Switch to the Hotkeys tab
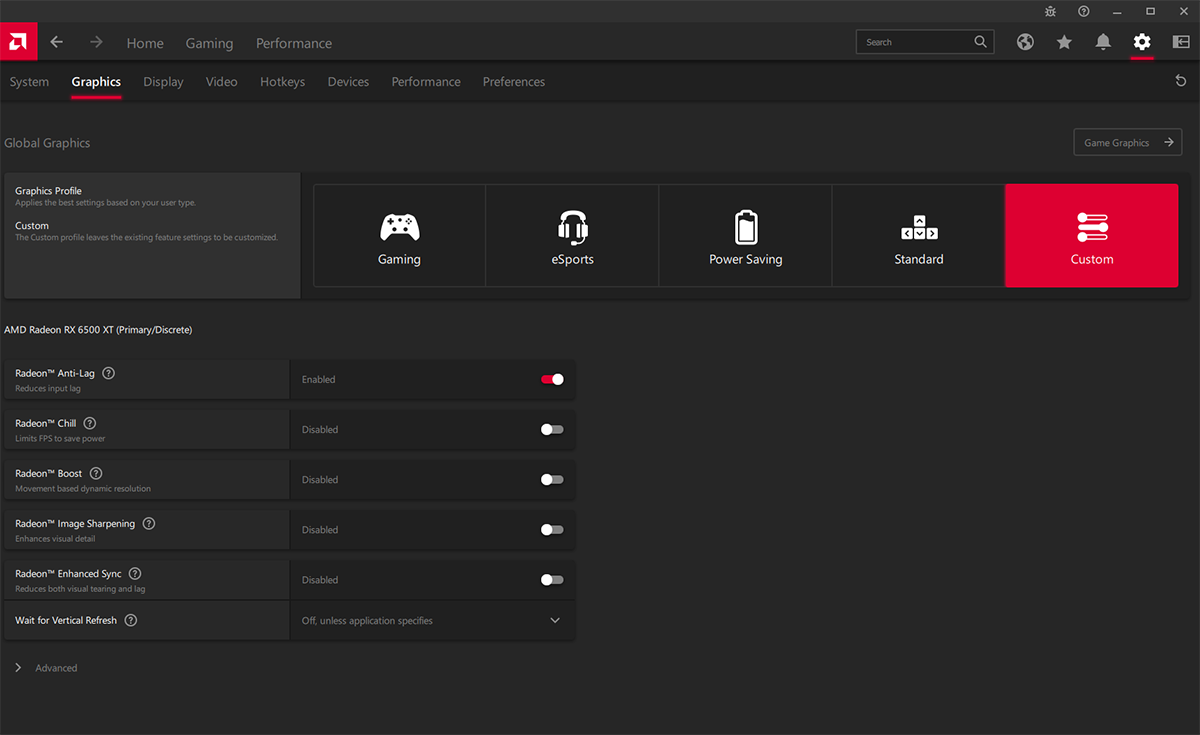The height and width of the screenshot is (735, 1200). pos(282,82)
